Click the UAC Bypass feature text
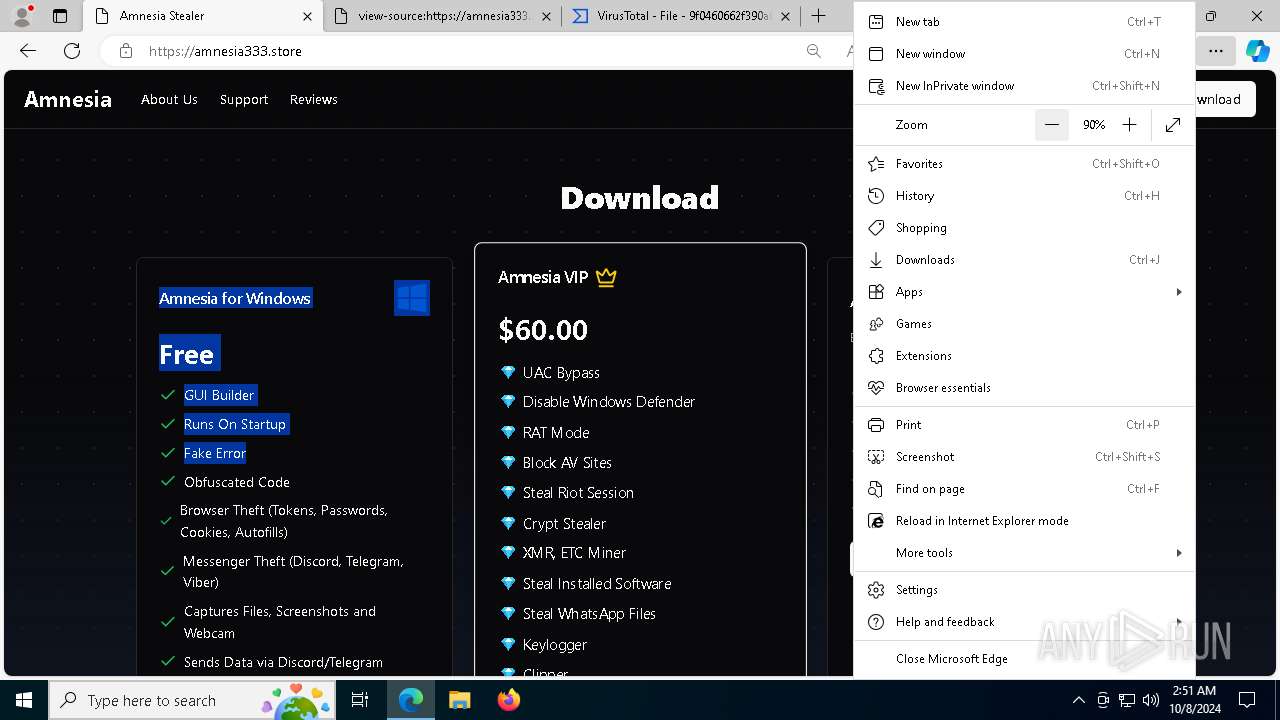 561,373
